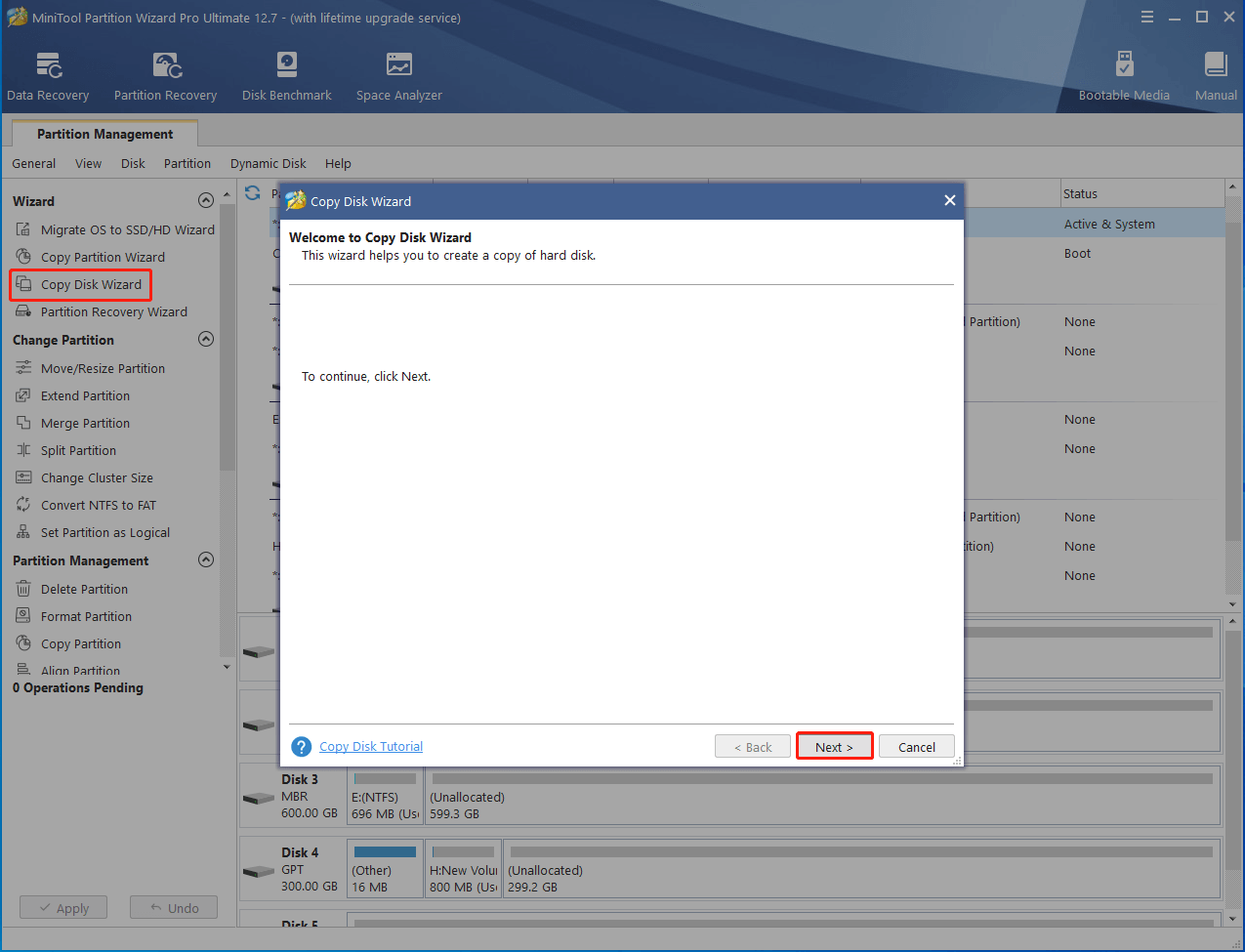The width and height of the screenshot is (1245, 952).
Task: Collapse the Wizard section
Action: [205, 200]
